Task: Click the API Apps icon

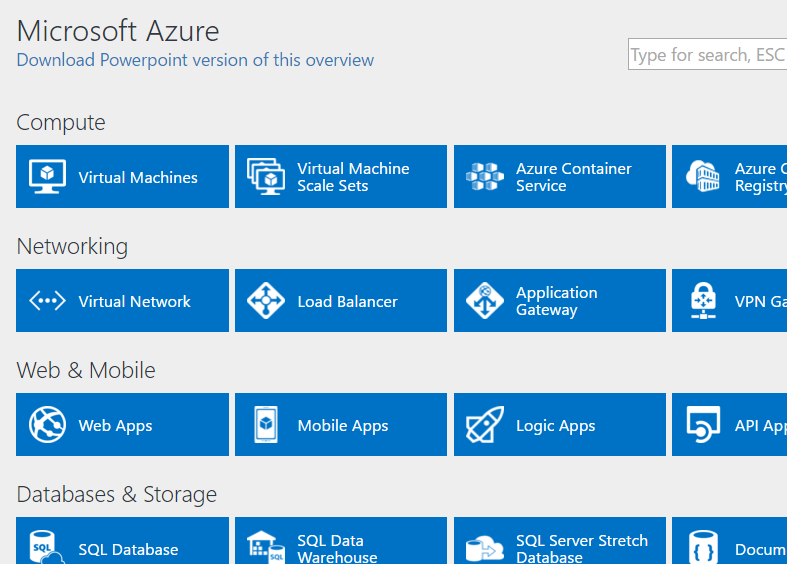Action: pos(703,425)
